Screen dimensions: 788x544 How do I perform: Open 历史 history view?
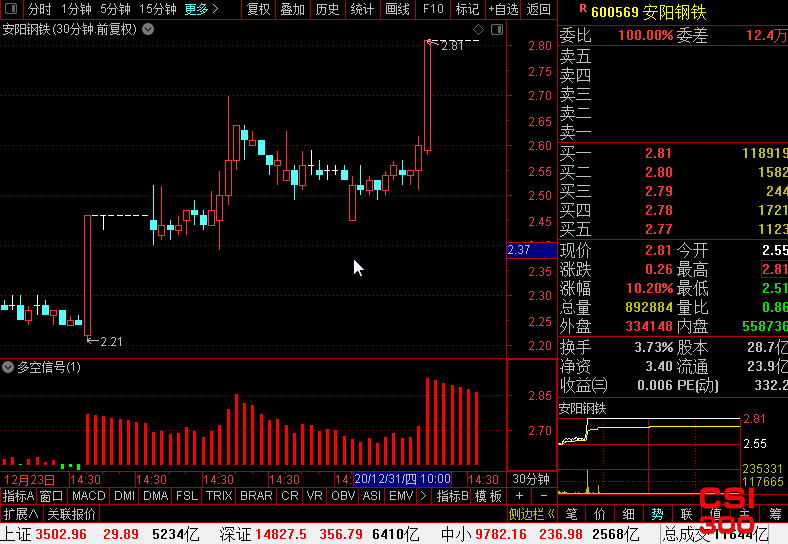327,9
